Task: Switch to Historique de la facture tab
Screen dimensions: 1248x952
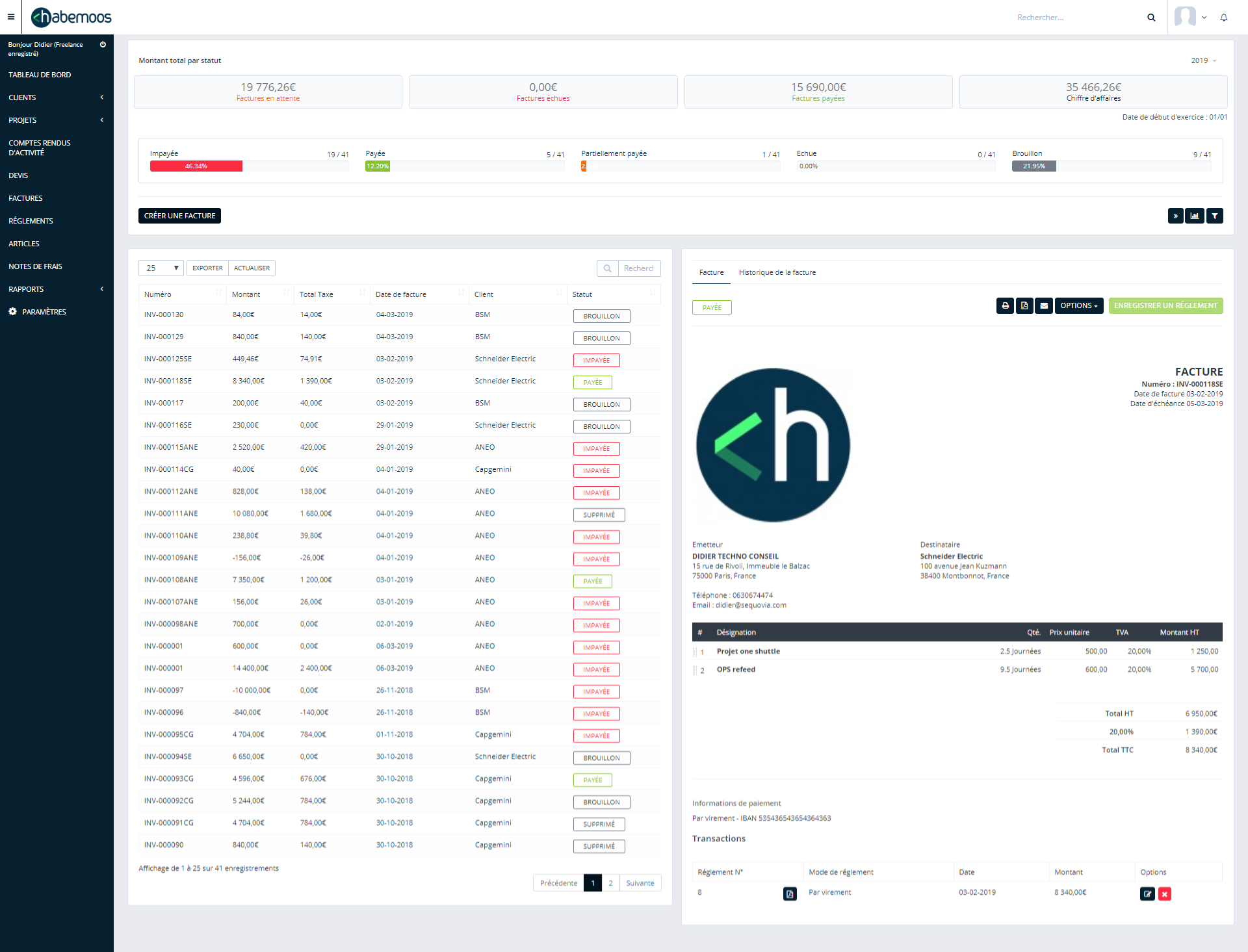Action: [x=778, y=272]
